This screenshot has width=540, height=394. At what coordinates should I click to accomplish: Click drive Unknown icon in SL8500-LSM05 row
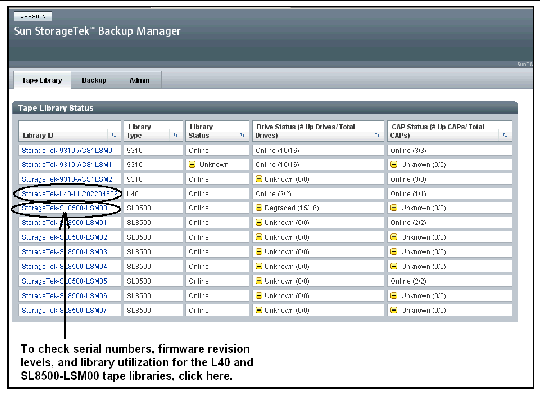point(259,281)
